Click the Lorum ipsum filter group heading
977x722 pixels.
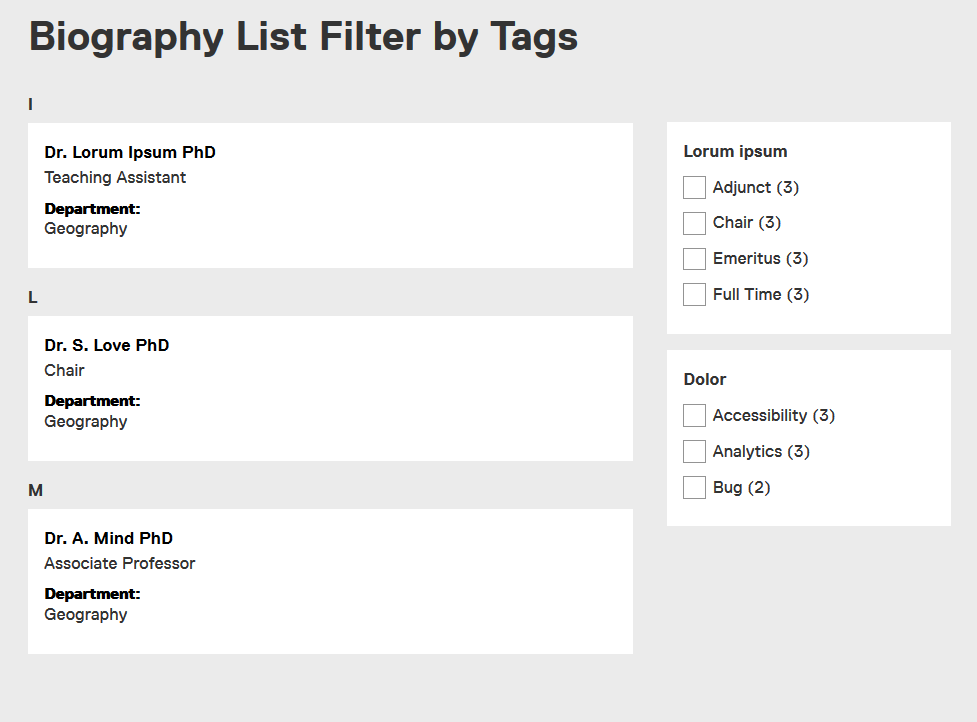click(735, 152)
